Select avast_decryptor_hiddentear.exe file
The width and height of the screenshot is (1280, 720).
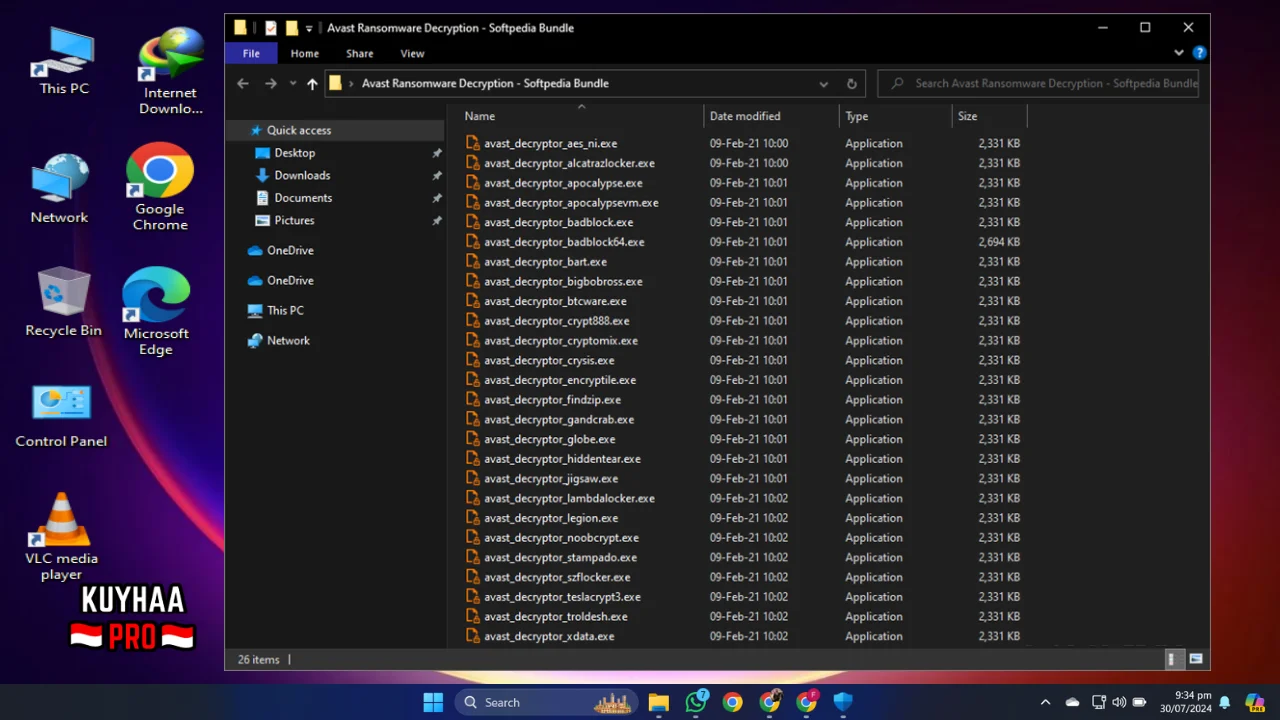tap(562, 459)
